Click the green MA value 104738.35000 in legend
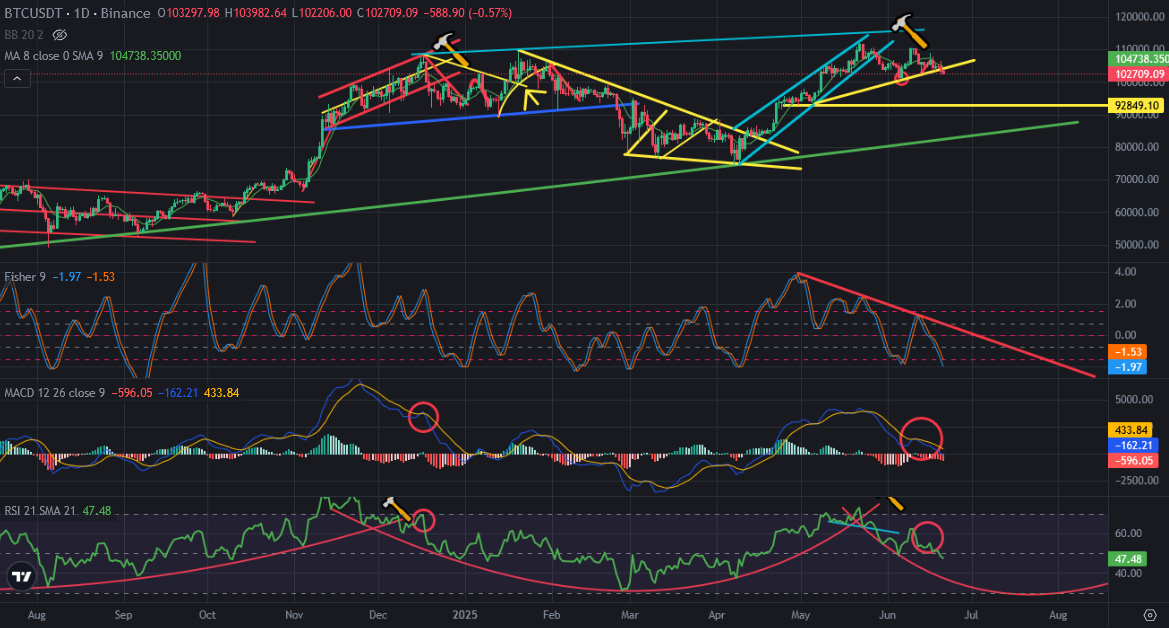The height and width of the screenshot is (628, 1169). pos(145,56)
